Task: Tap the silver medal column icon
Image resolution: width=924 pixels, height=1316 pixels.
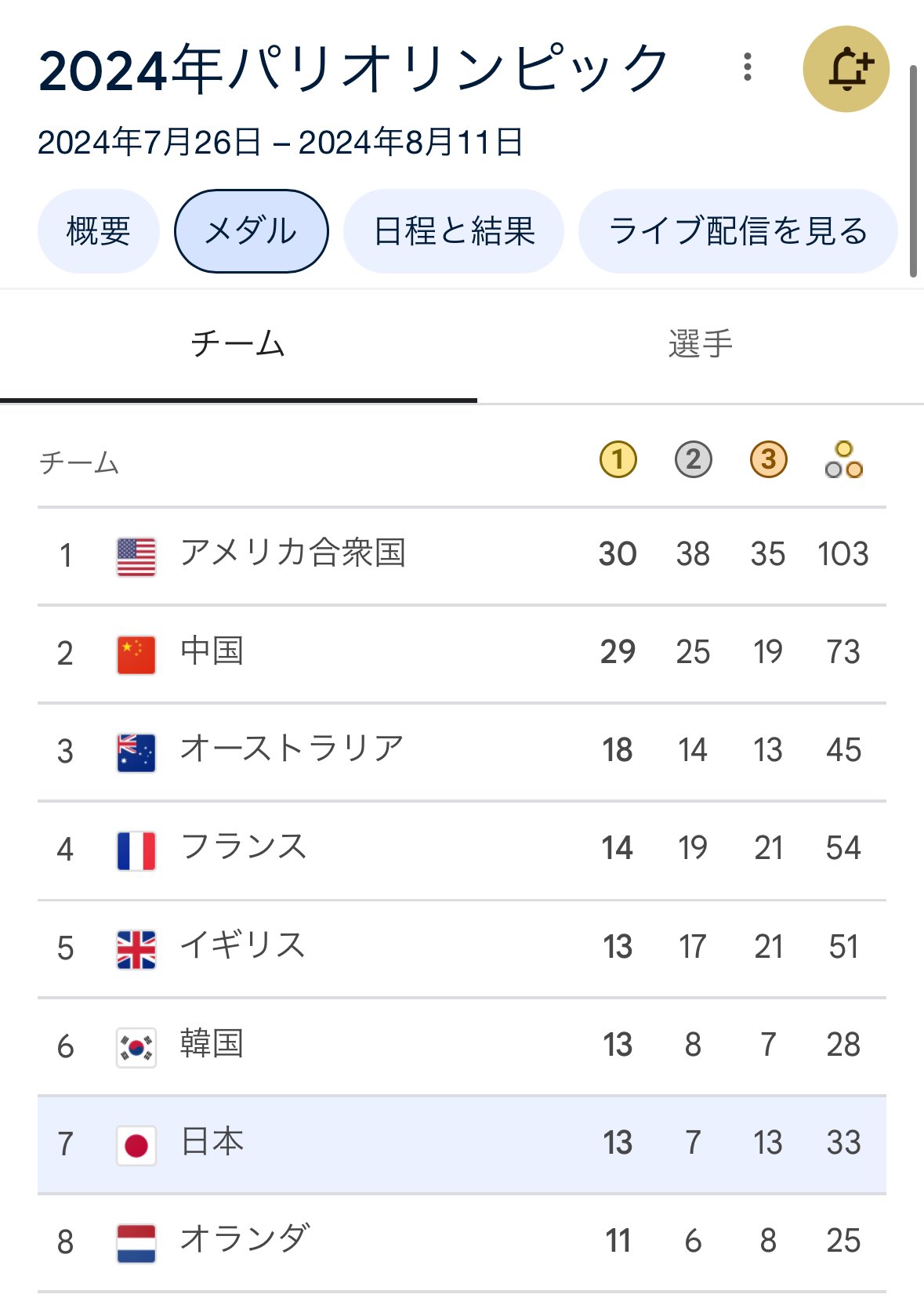Action: [x=693, y=460]
